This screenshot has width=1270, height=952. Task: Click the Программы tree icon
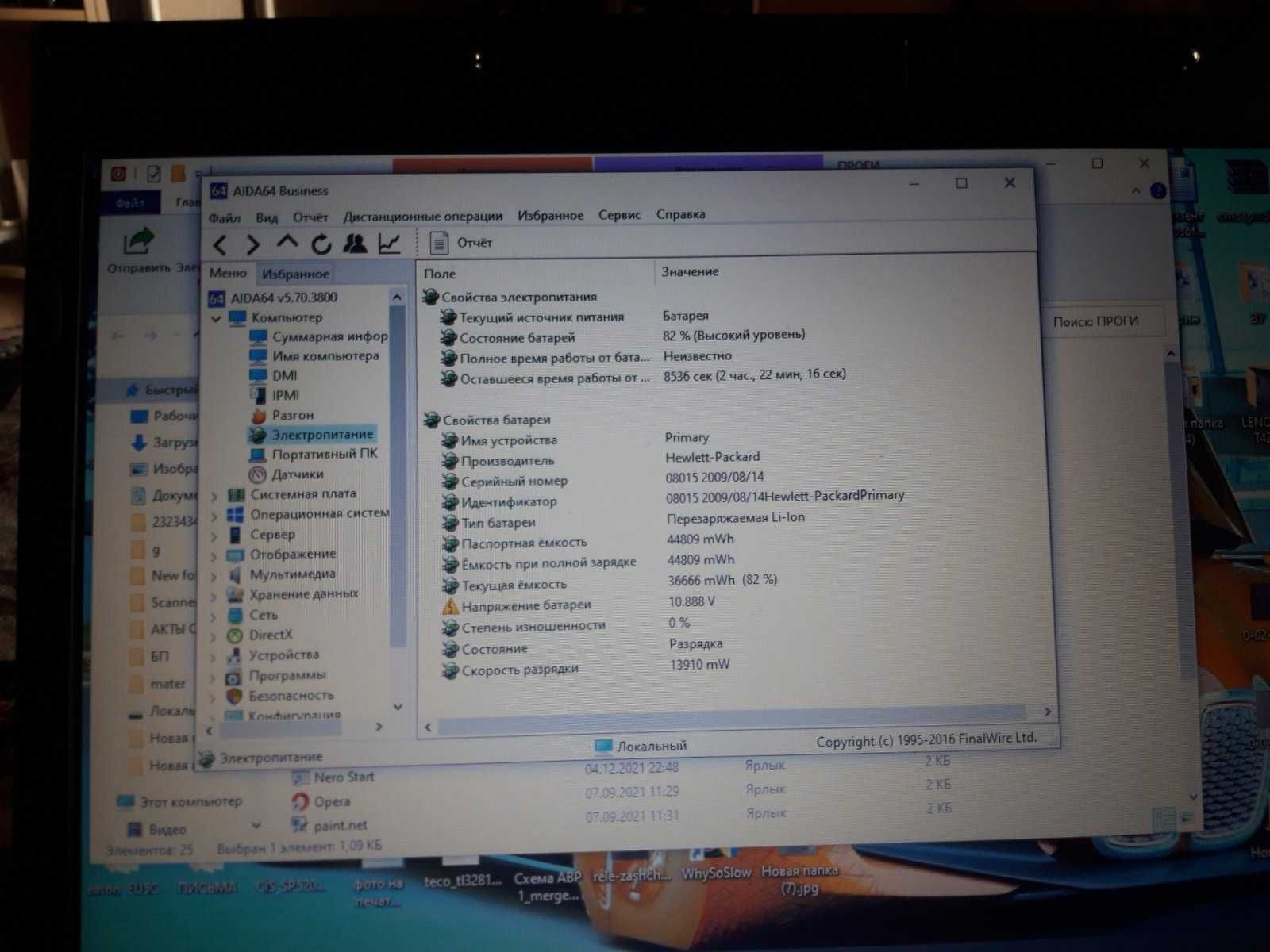[234, 677]
